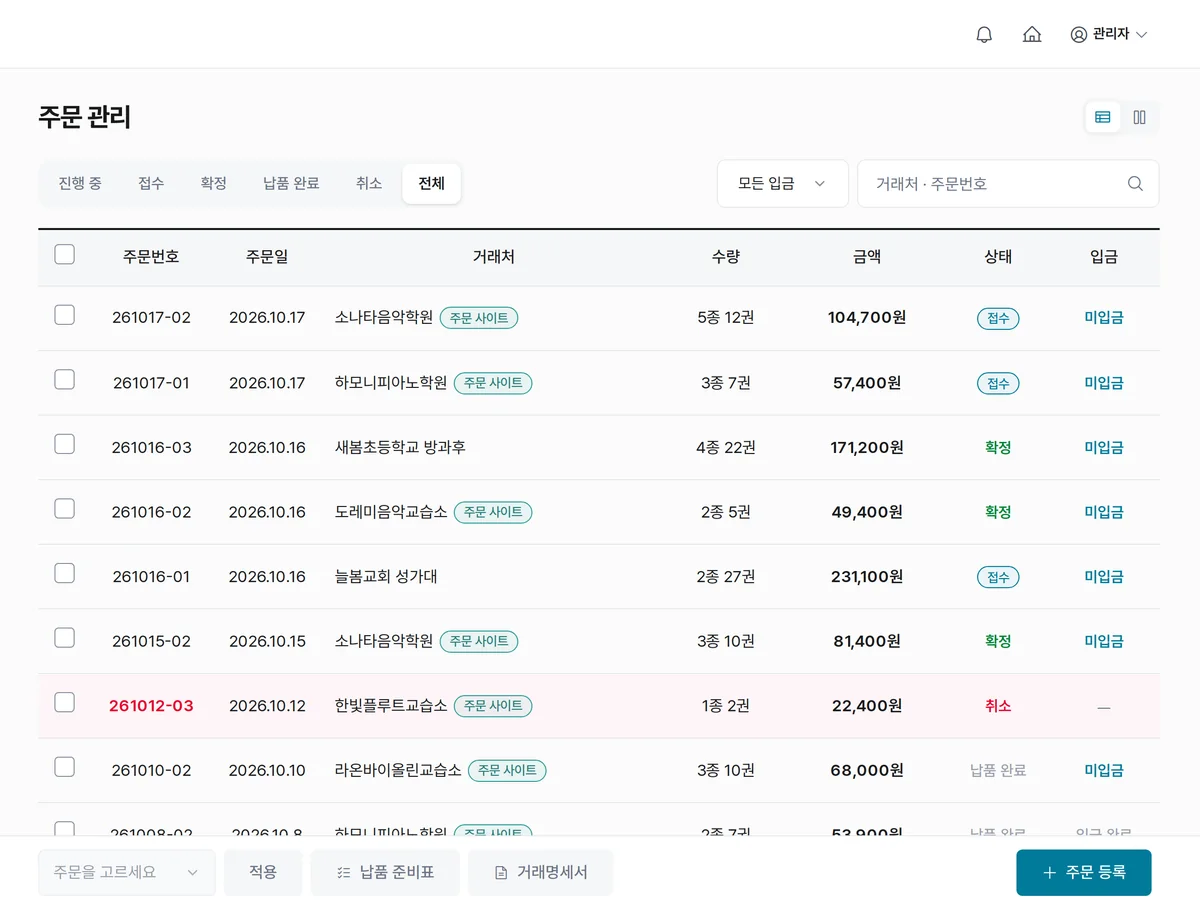Click 주문 사이트 tag beside 도레미음악교습소
Viewport: 1200px width, 908px height.
(x=493, y=512)
